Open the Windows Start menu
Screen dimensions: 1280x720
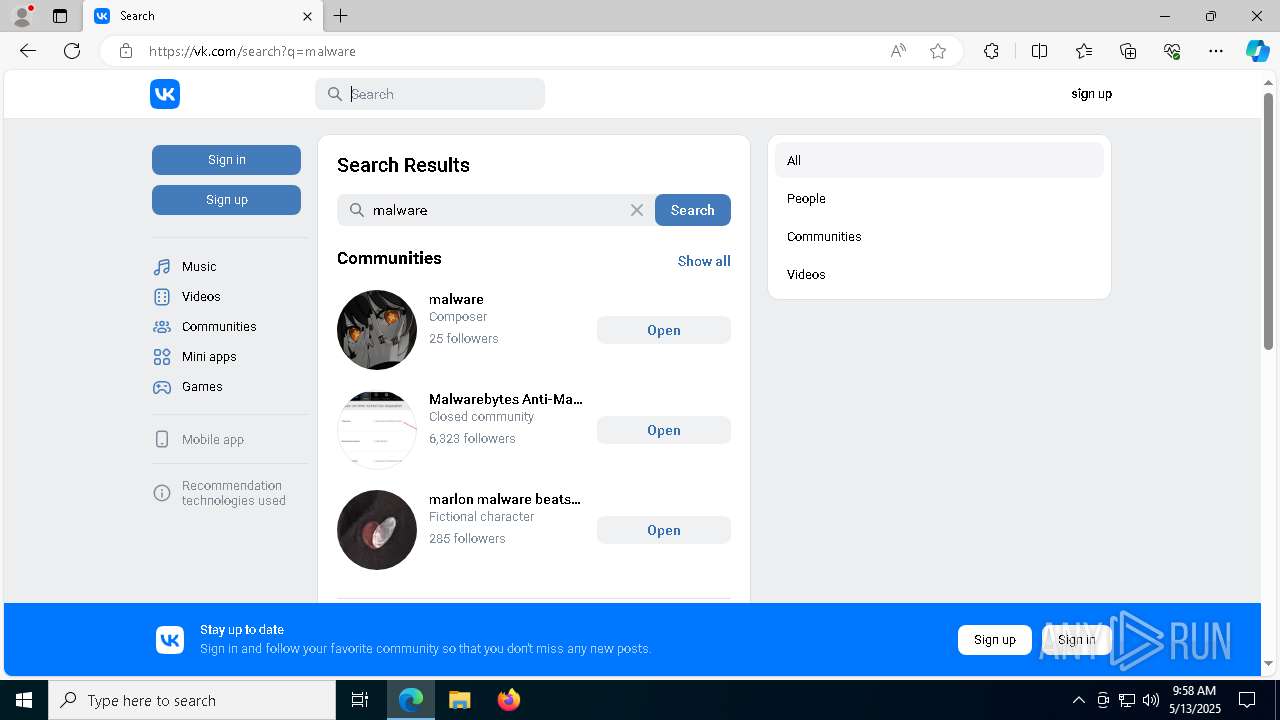24,700
